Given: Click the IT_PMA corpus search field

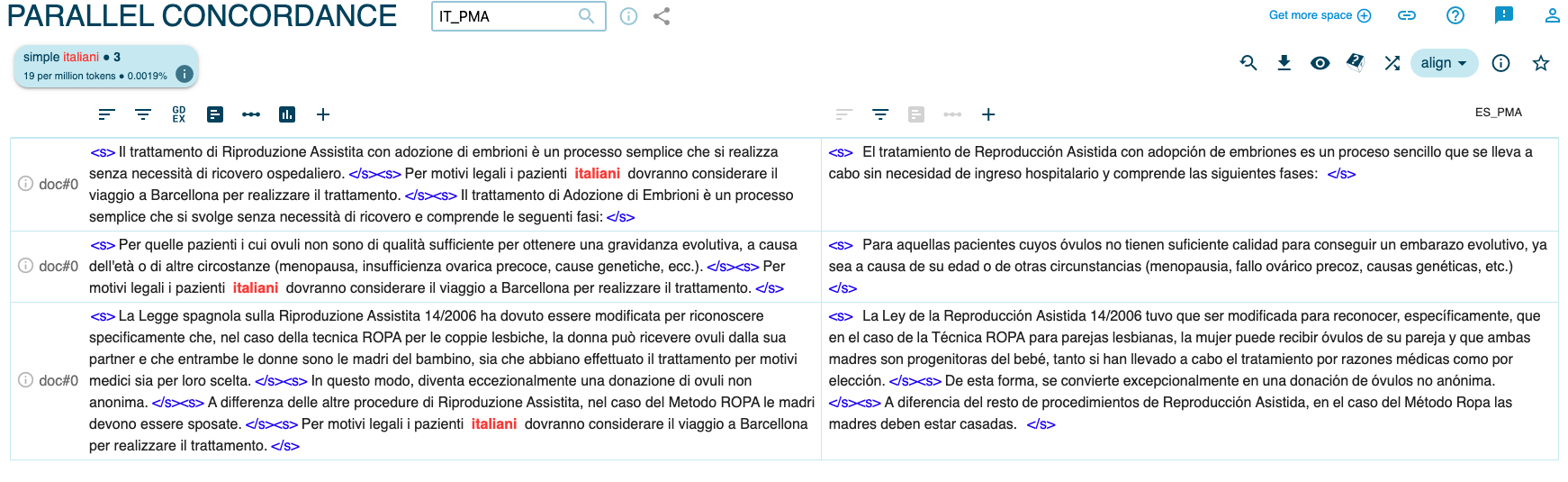Looking at the screenshot, I should pos(504,16).
